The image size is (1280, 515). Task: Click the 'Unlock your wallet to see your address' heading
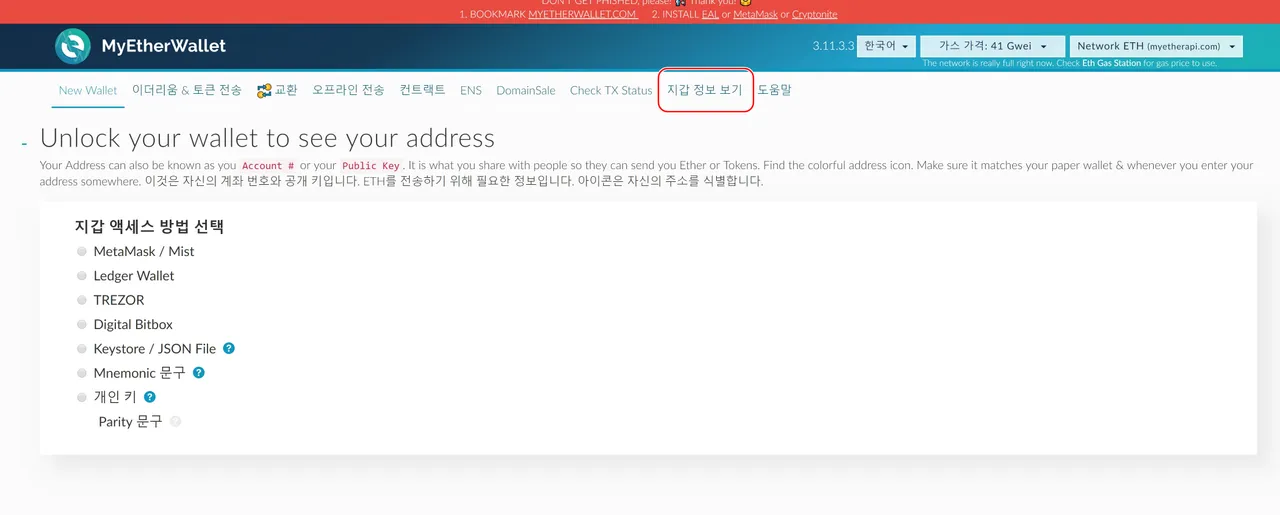click(267, 138)
